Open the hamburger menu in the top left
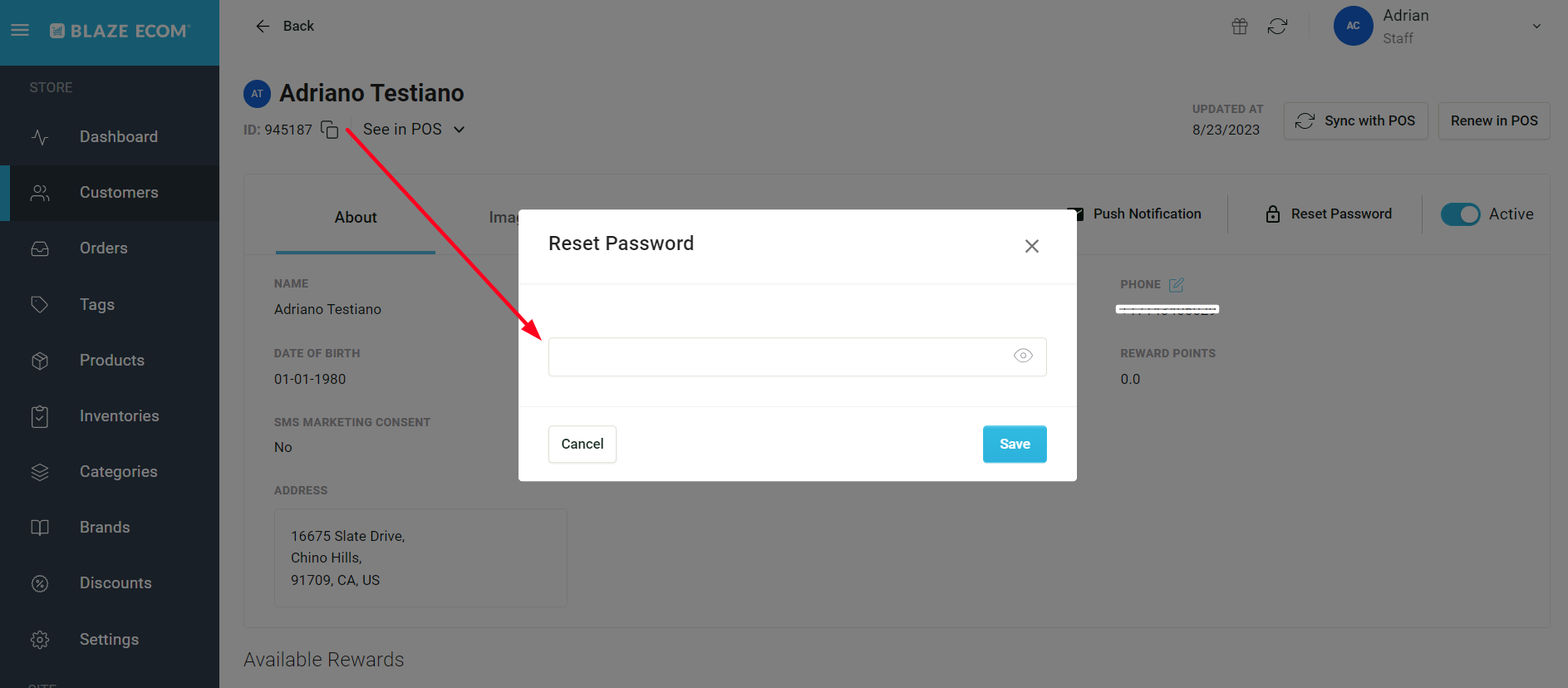This screenshot has width=1568, height=688. [20, 30]
